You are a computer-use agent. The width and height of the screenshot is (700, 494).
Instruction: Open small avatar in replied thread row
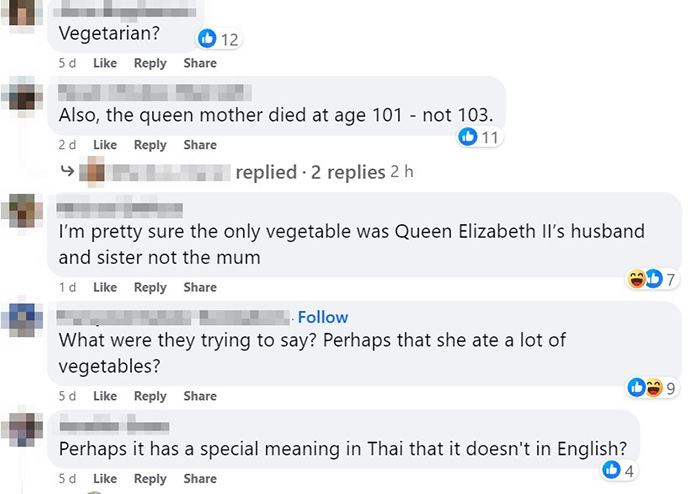point(94,172)
